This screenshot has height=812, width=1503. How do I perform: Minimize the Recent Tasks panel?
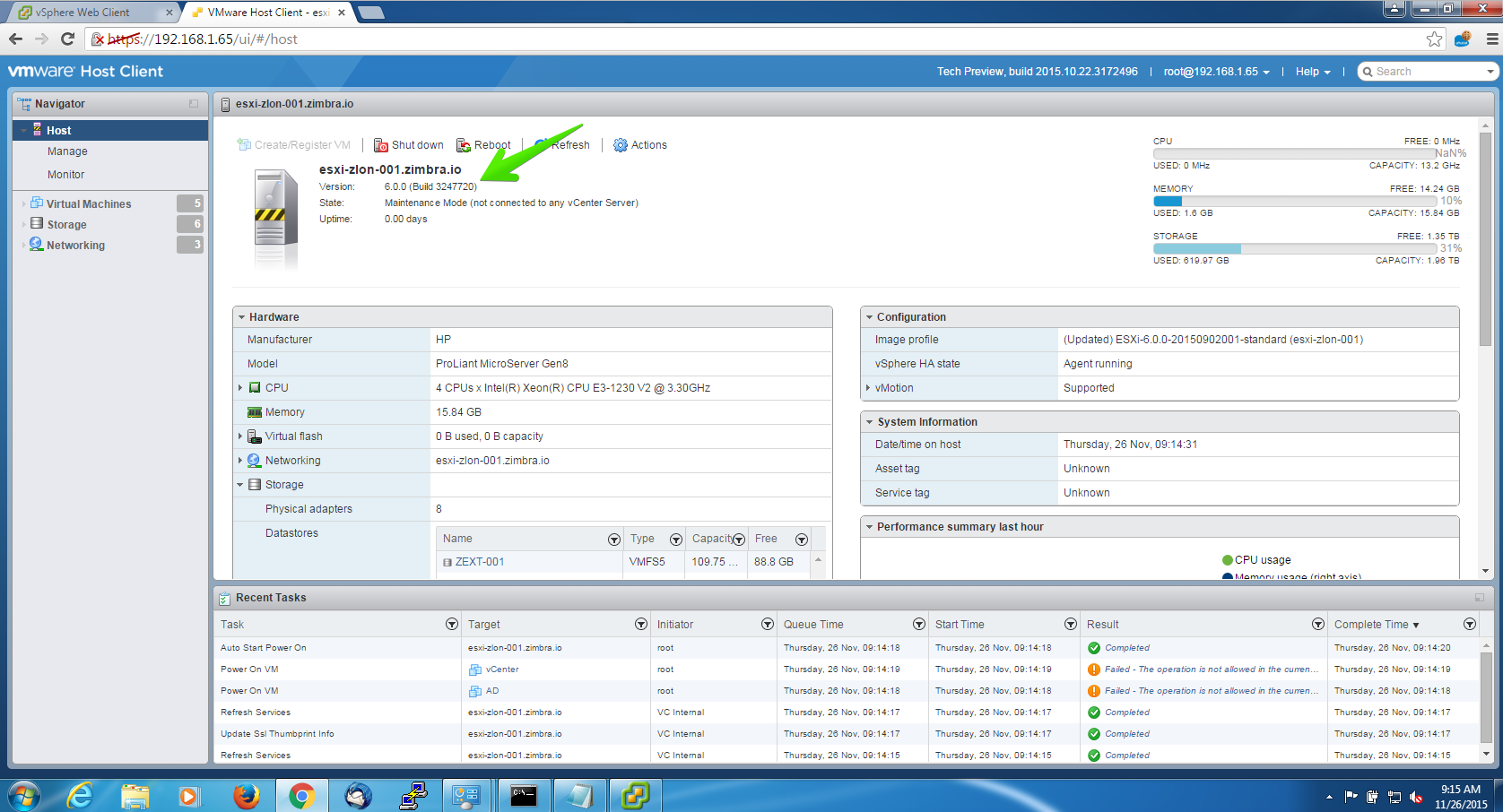[1480, 598]
